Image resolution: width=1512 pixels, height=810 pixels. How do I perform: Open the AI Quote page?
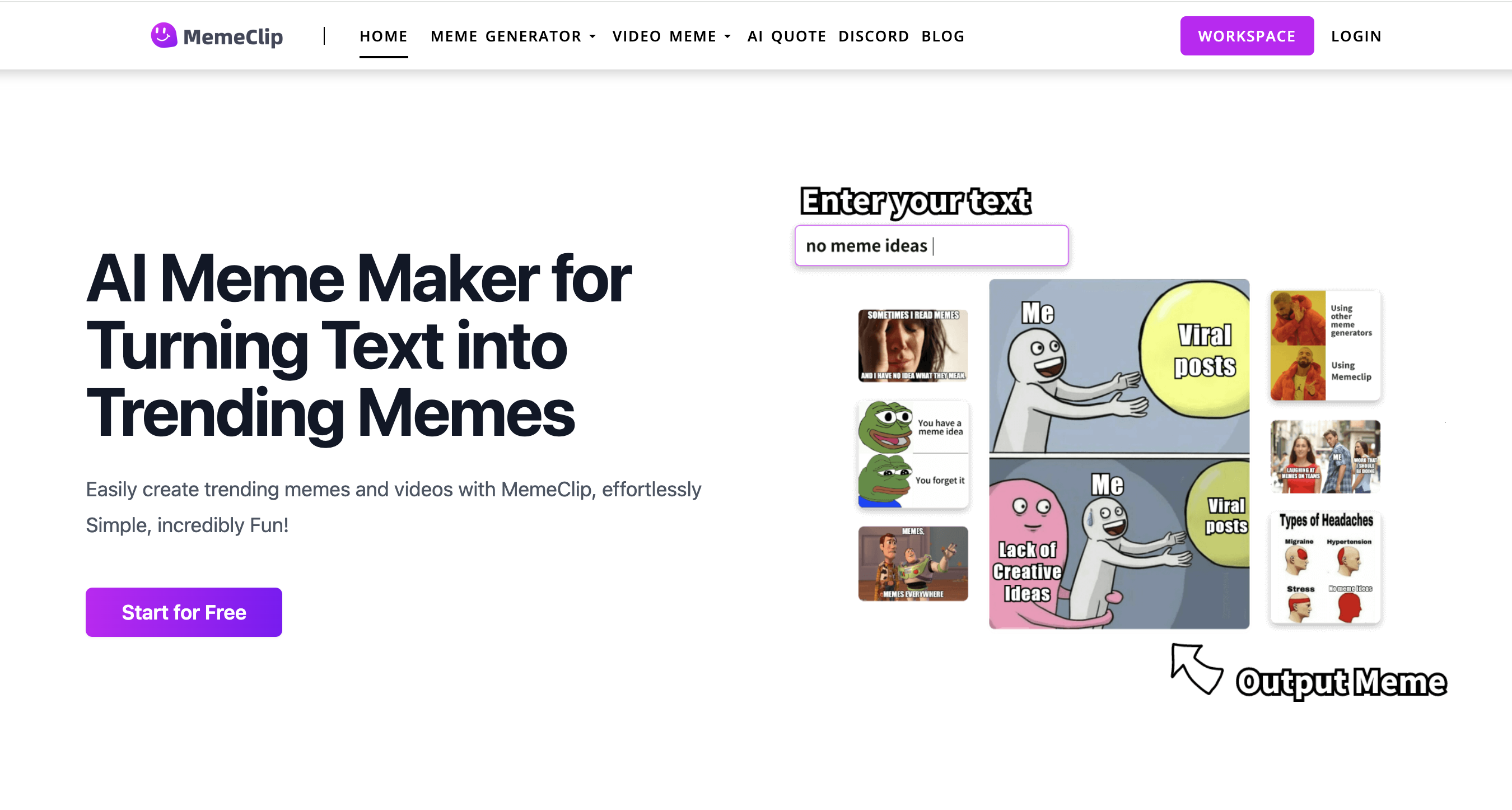pos(787,36)
